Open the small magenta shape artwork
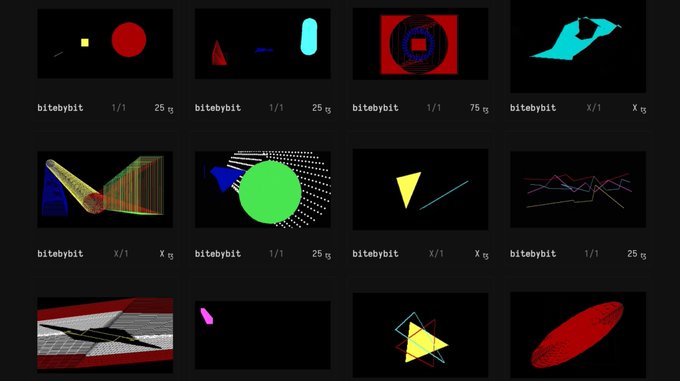The height and width of the screenshot is (381, 680). coord(263,335)
